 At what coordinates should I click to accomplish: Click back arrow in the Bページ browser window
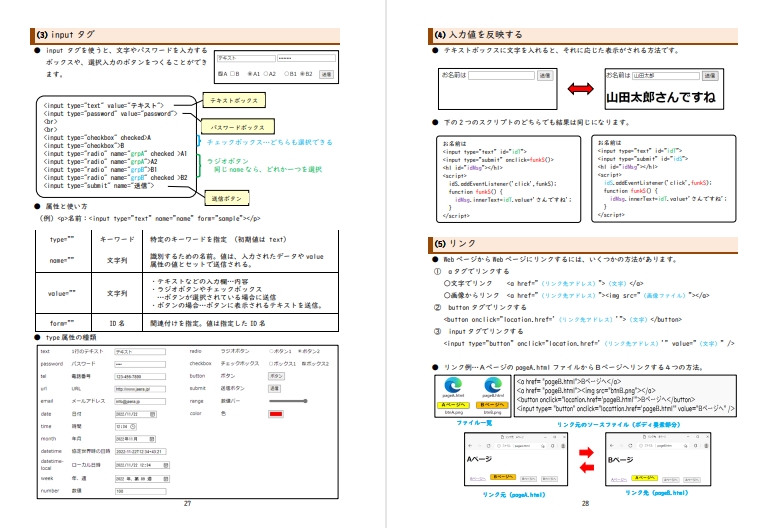[x=612, y=446]
